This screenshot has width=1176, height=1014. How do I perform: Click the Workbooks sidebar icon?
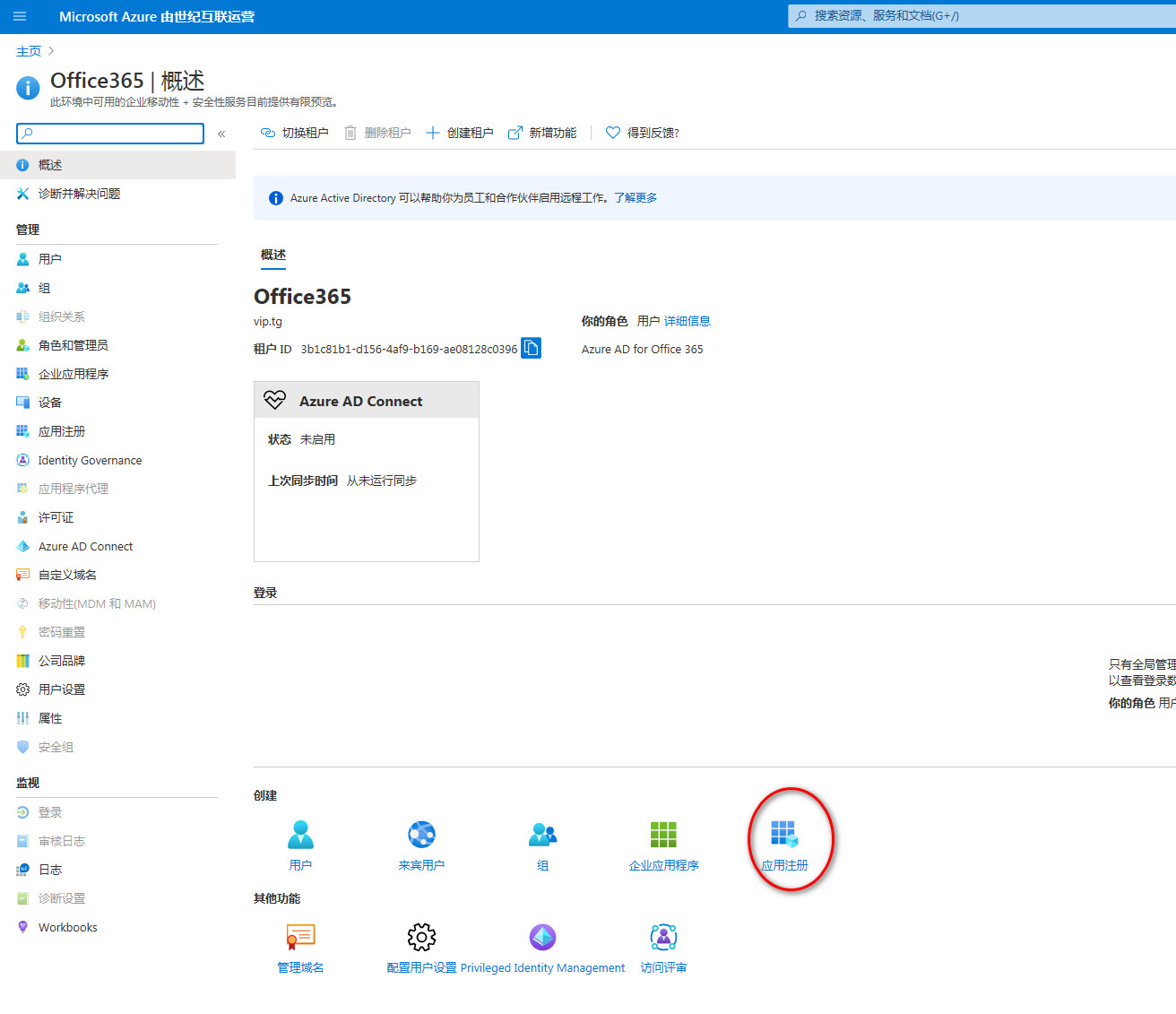click(23, 927)
